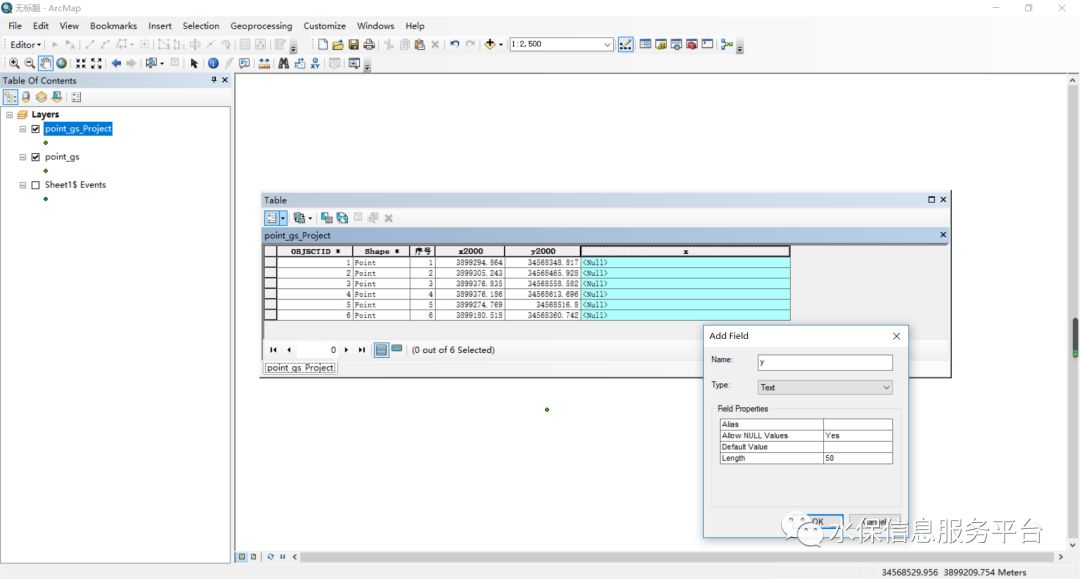Open the Bookmarks menu
Image resolution: width=1080 pixels, height=579 pixels.
[114, 25]
